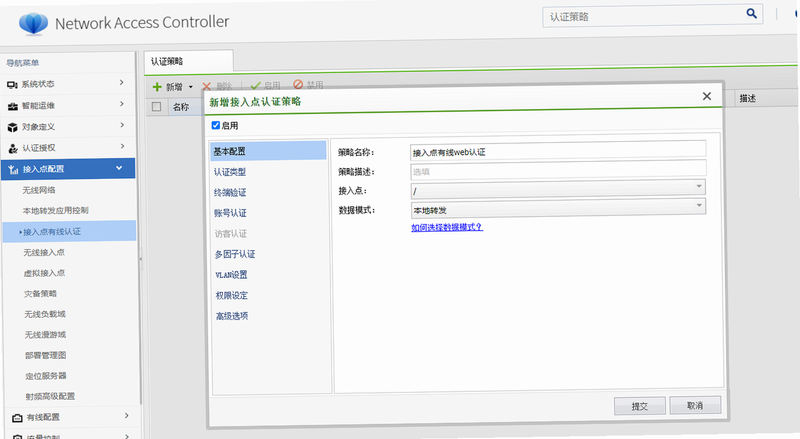Click the 对象定义 cube icon
The height and width of the screenshot is (439, 800).
click(13, 127)
